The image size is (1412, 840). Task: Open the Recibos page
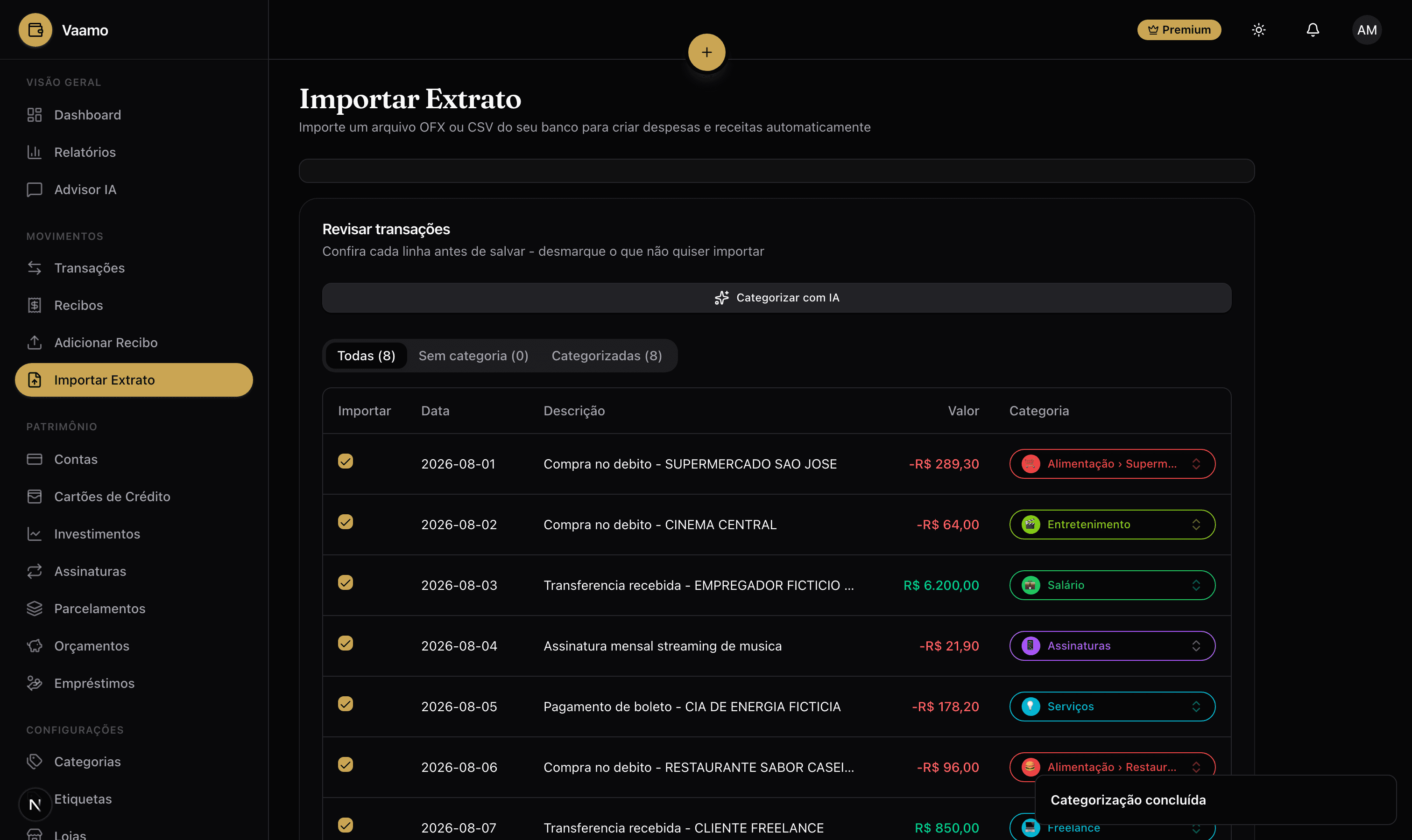pos(134,305)
